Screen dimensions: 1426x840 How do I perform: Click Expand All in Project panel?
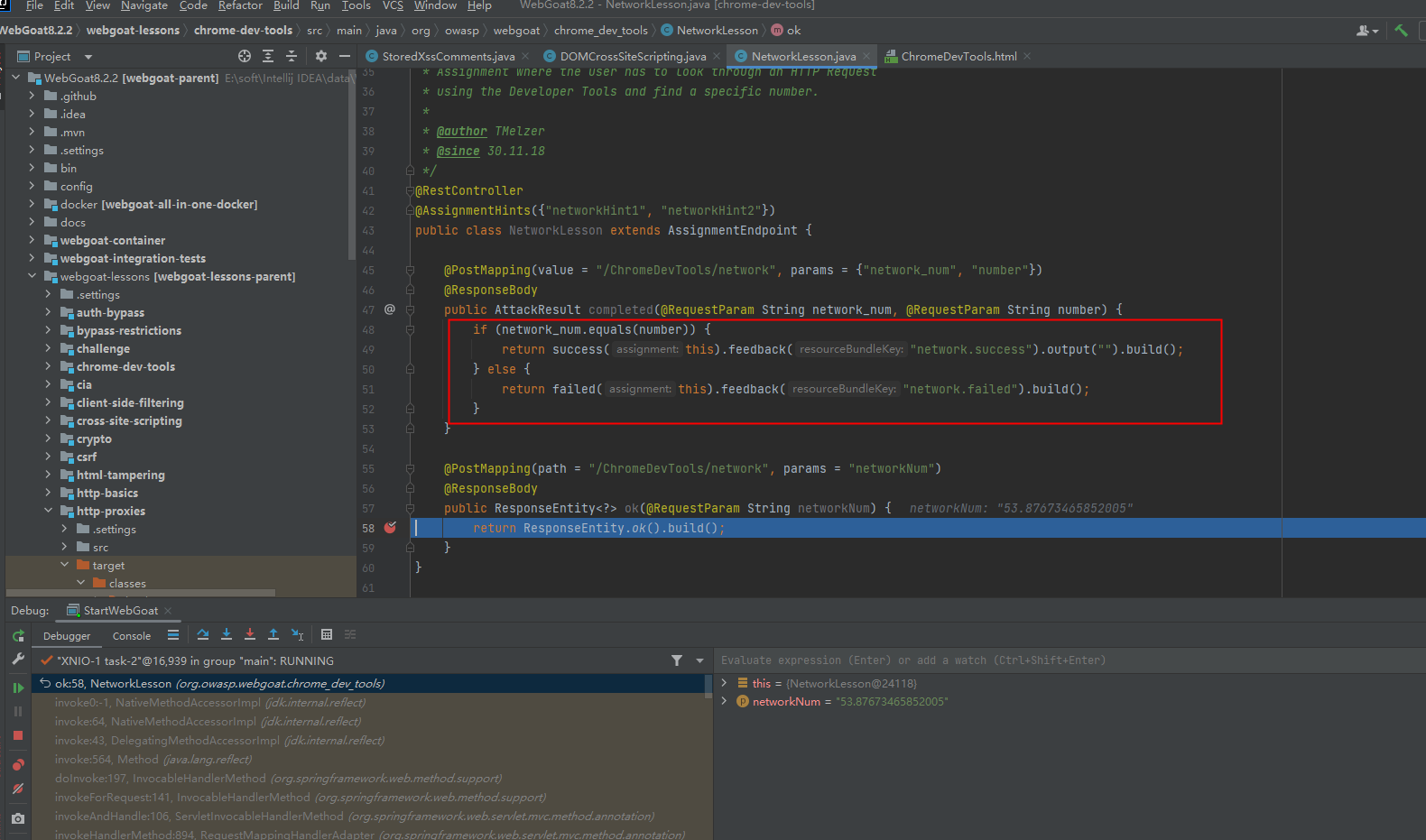click(268, 56)
